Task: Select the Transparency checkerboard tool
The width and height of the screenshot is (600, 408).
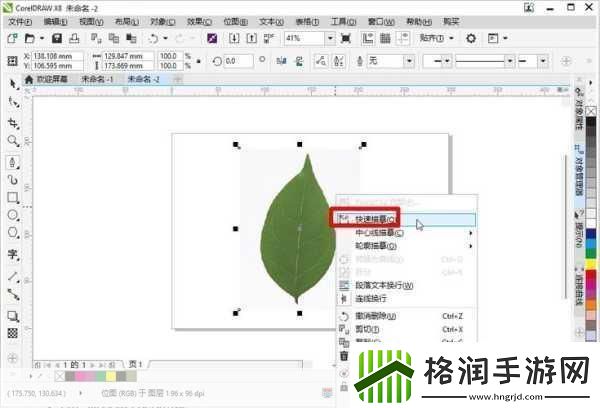Action: (x=13, y=333)
